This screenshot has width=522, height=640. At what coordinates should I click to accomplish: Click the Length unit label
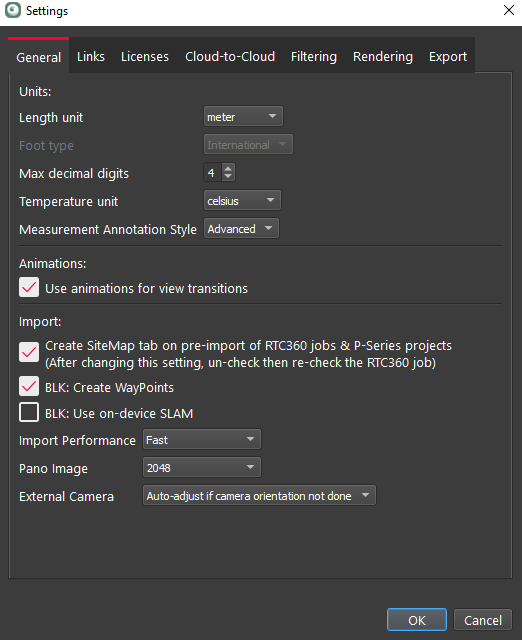pos(51,118)
